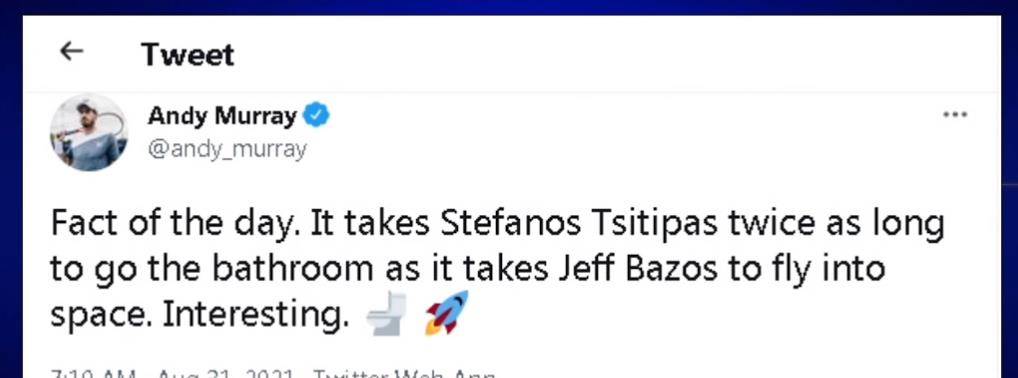Go back using the left arrow
The width and height of the screenshot is (1018, 378).
[x=71, y=51]
